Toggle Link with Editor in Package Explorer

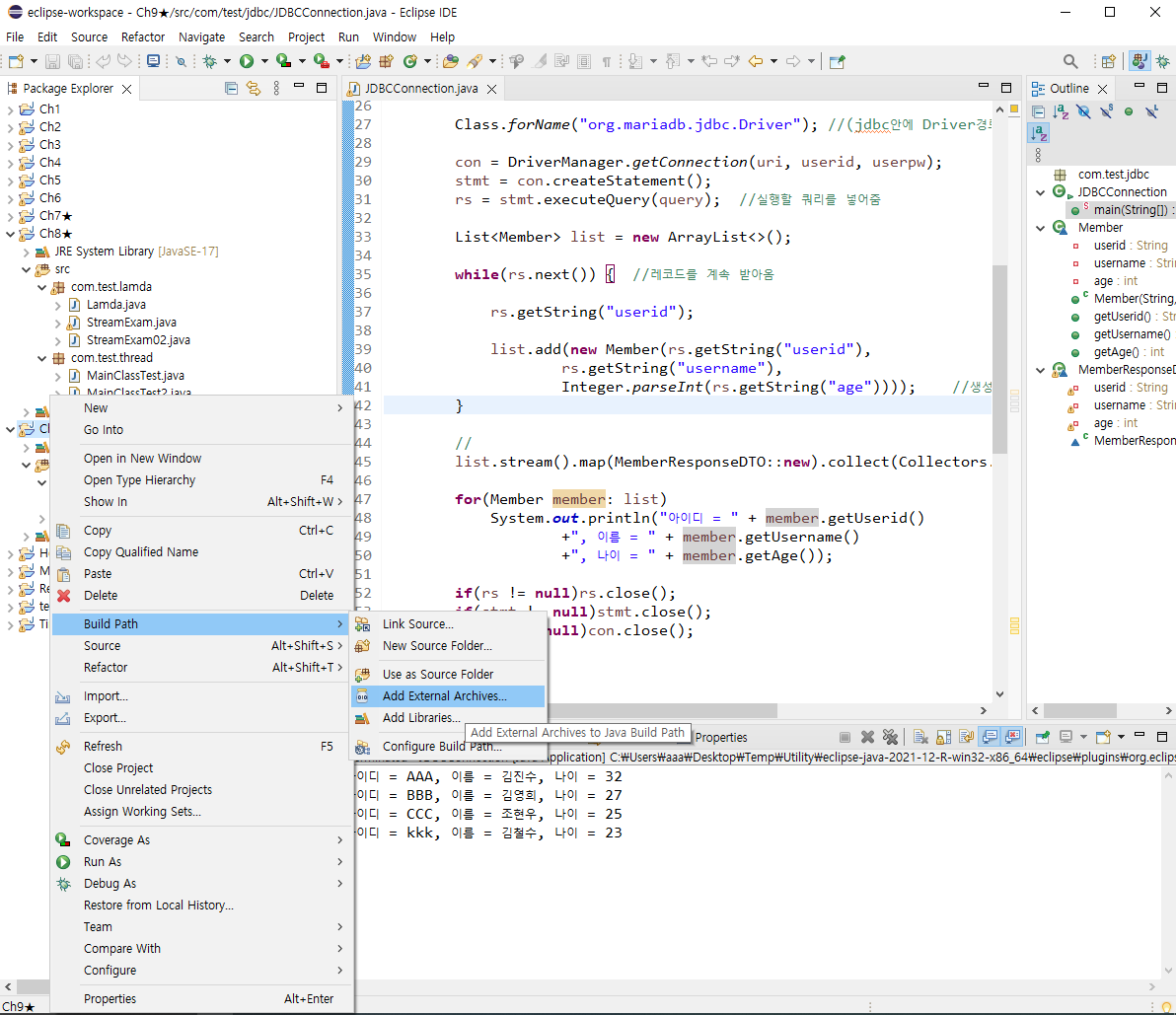point(254,89)
